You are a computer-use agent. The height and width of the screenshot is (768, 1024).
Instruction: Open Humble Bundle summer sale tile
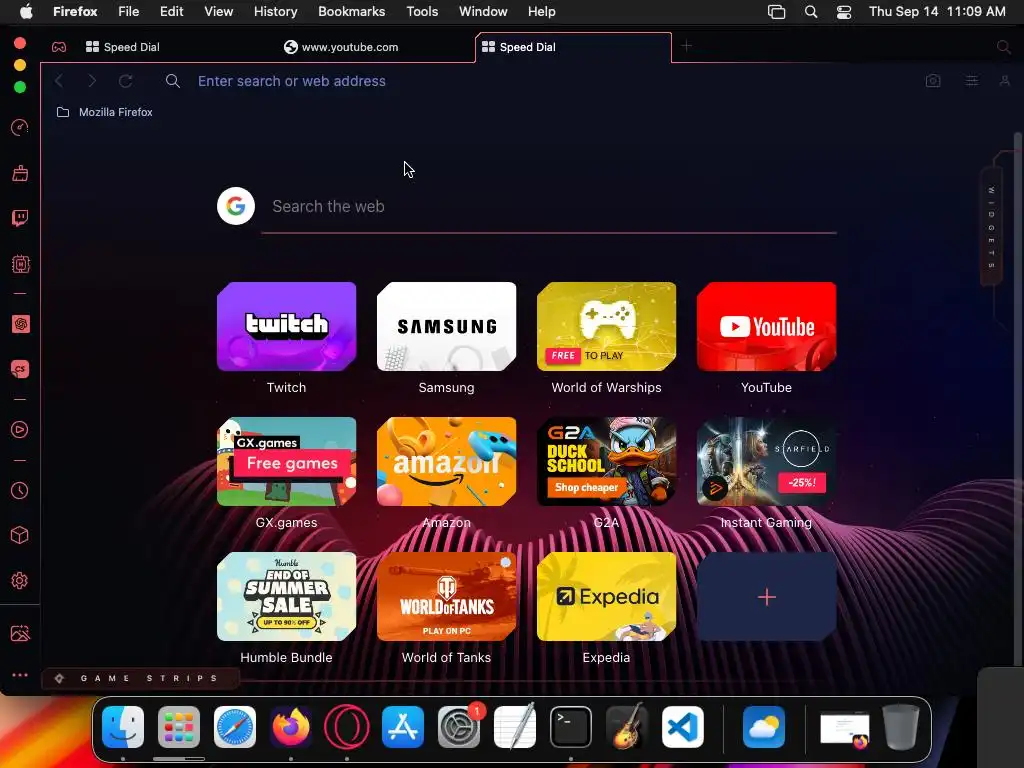coord(287,596)
